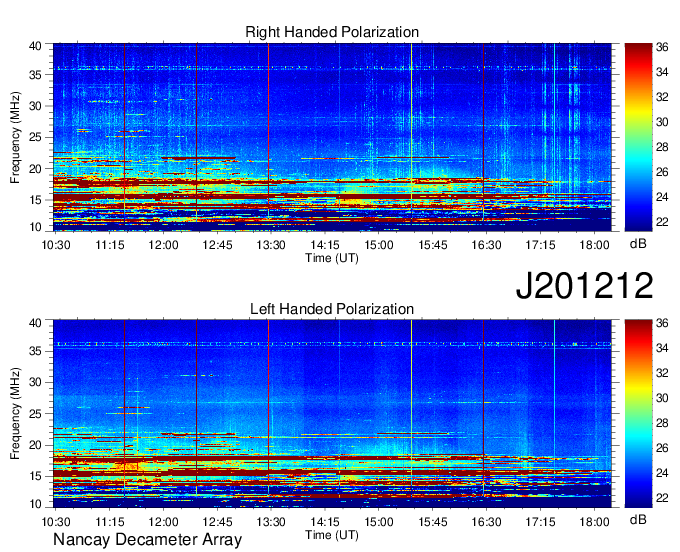Click the J201212 label
The image size is (680, 552).
click(x=584, y=286)
